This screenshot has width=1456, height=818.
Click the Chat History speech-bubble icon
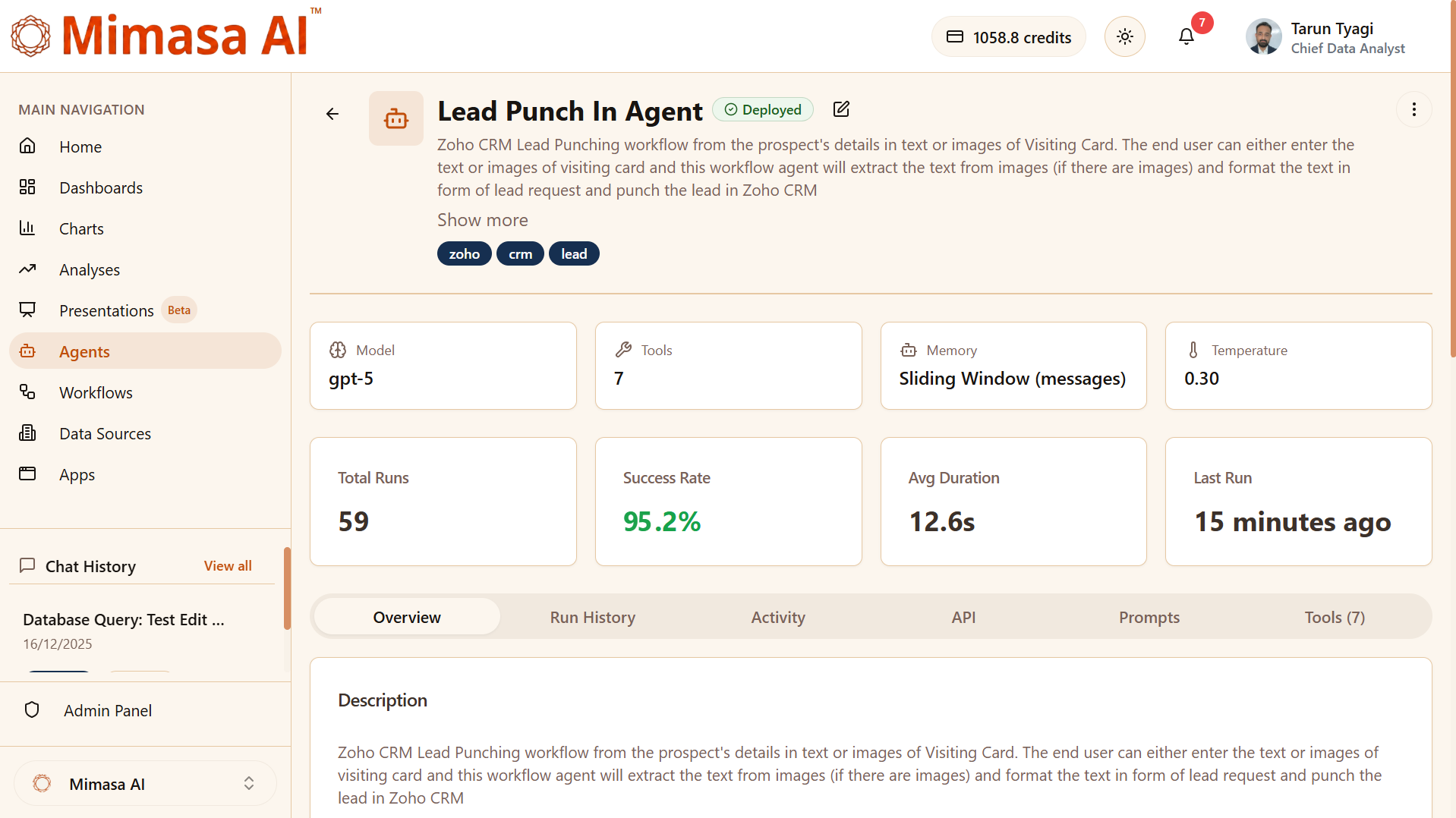click(27, 565)
